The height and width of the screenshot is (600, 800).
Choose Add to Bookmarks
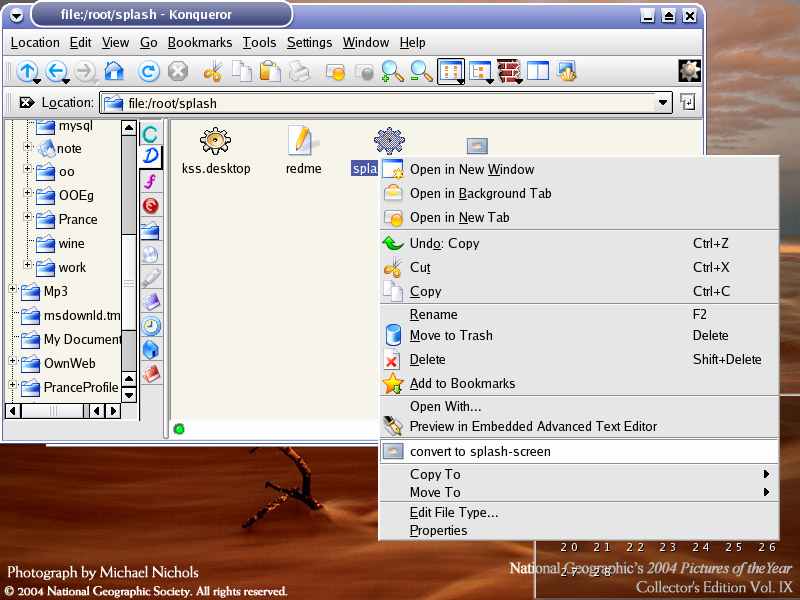pos(579,383)
